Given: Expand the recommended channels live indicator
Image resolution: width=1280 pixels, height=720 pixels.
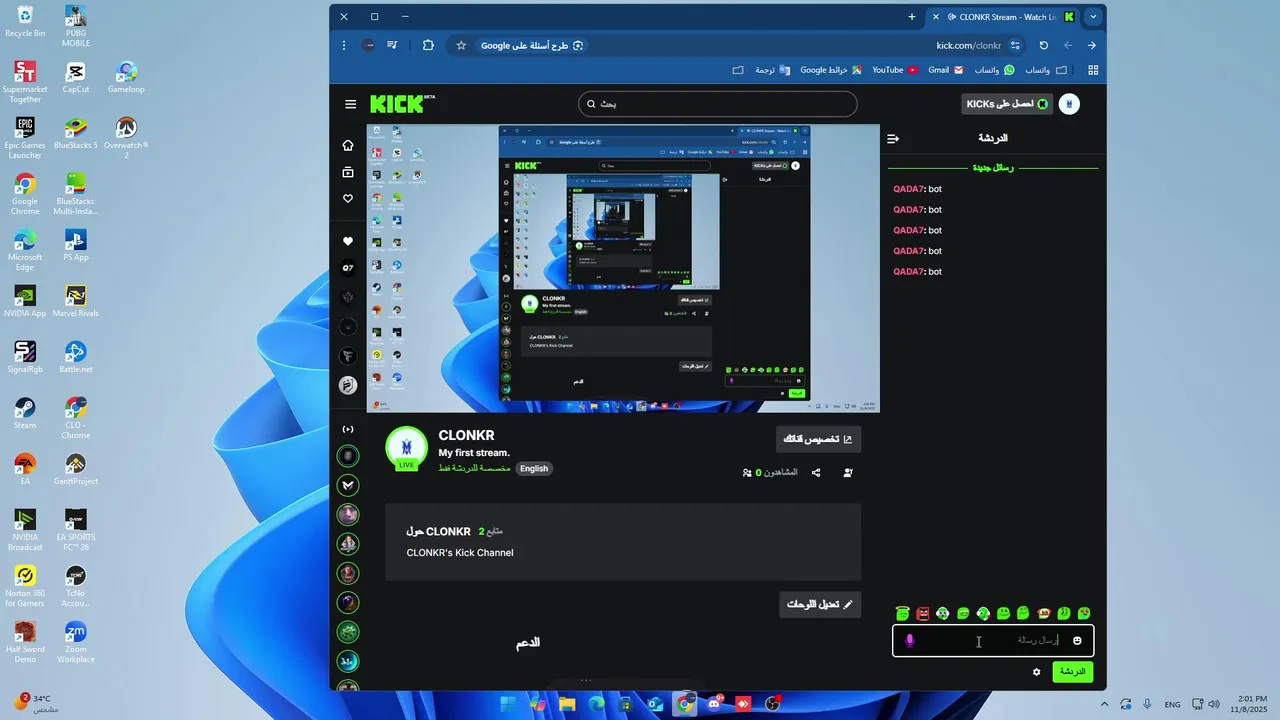Looking at the screenshot, I should pyautogui.click(x=348, y=429).
